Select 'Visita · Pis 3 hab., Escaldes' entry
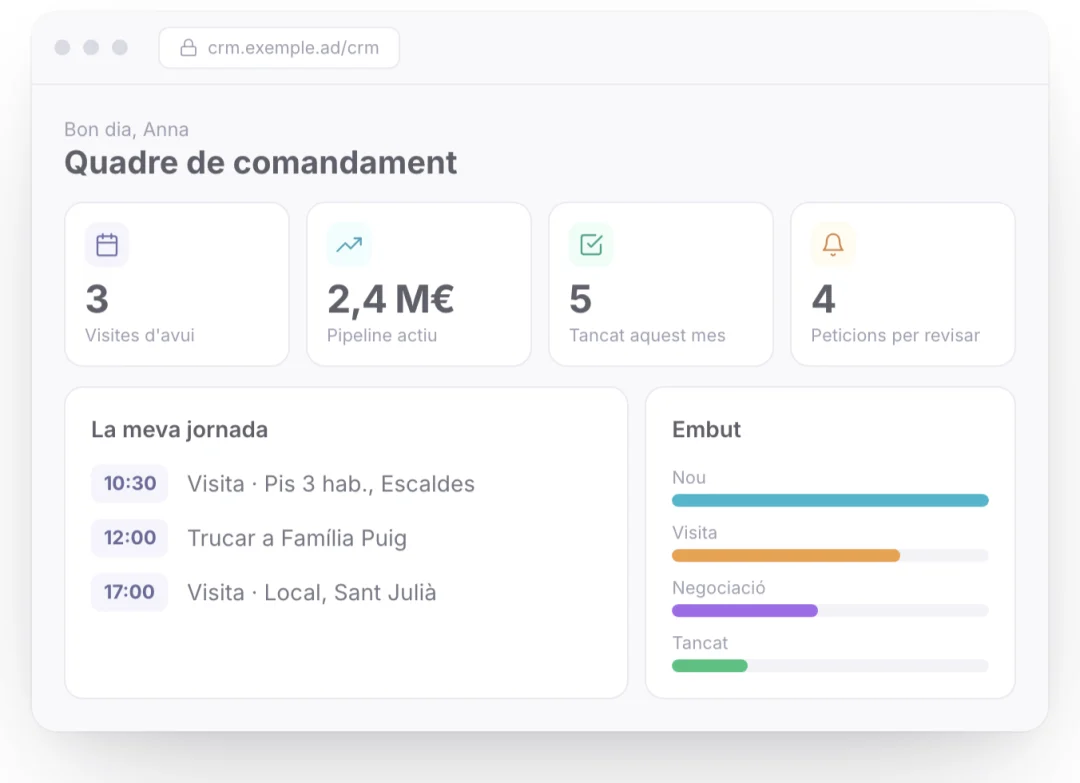 331,484
